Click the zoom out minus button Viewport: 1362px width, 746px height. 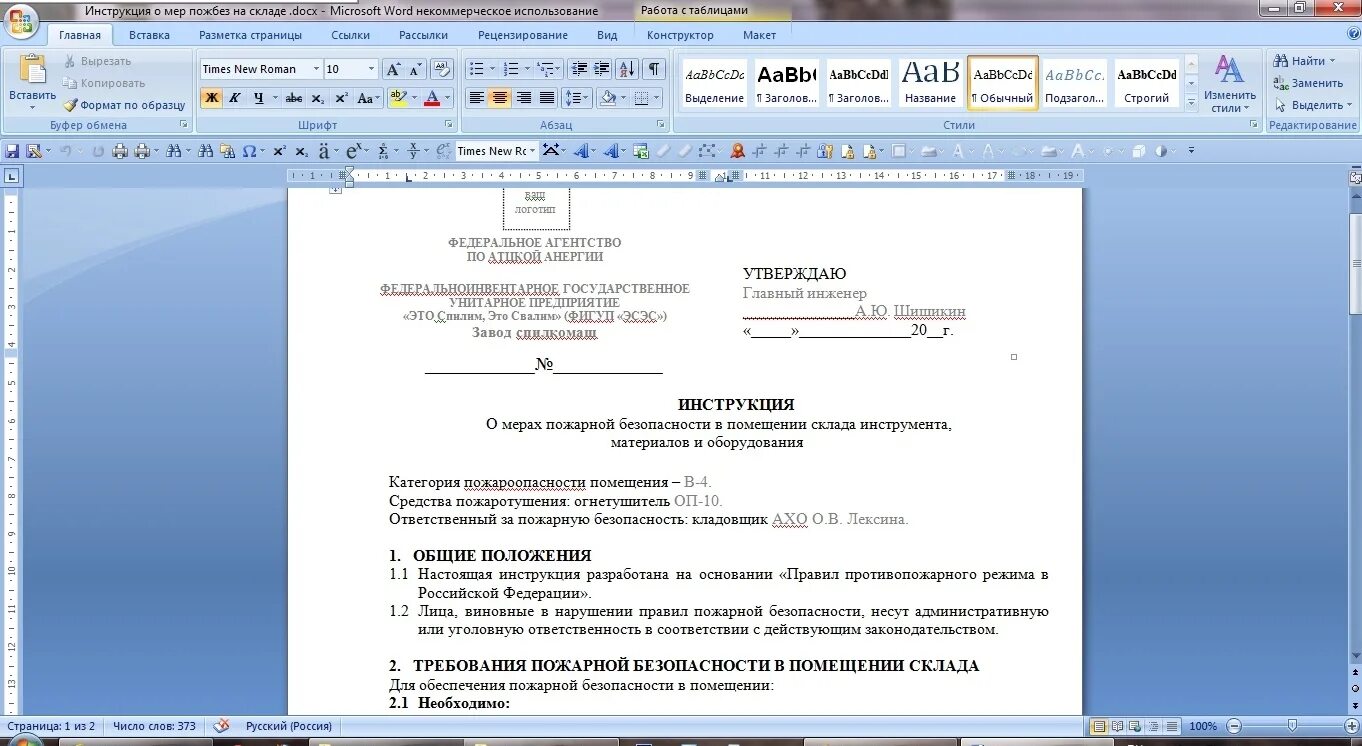pyautogui.click(x=1235, y=726)
